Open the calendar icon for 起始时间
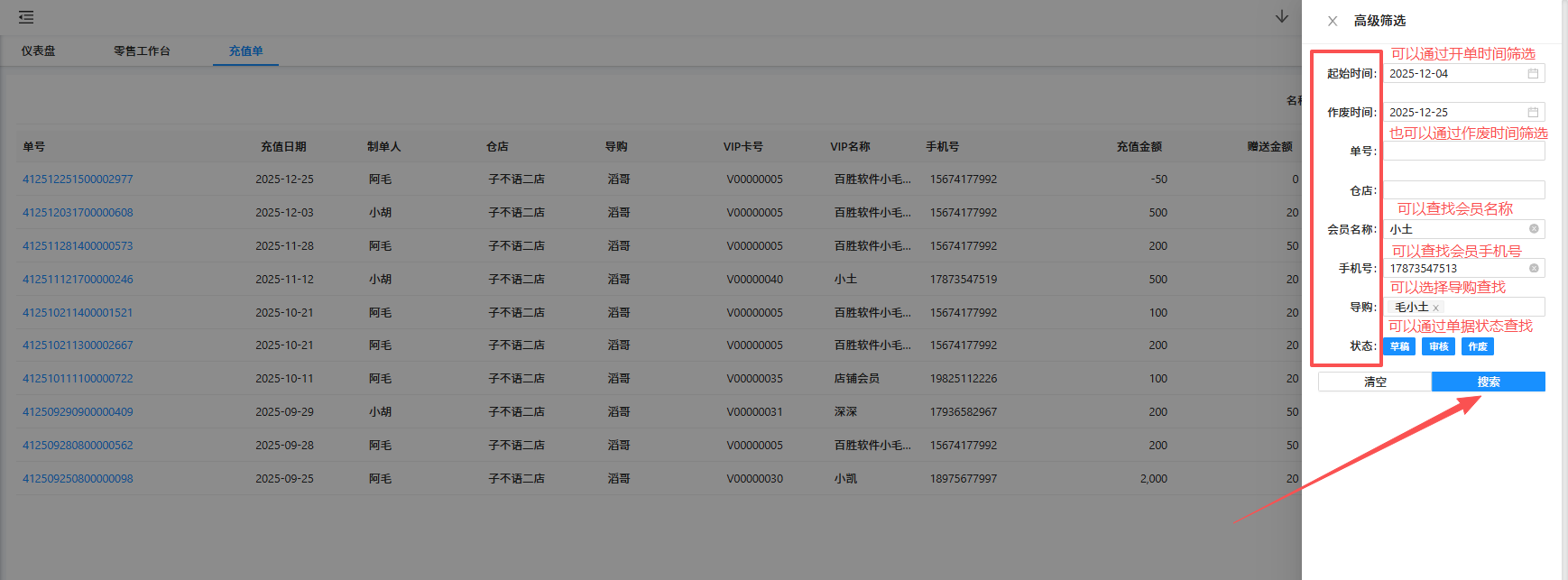The height and width of the screenshot is (580, 1568). (1533, 74)
